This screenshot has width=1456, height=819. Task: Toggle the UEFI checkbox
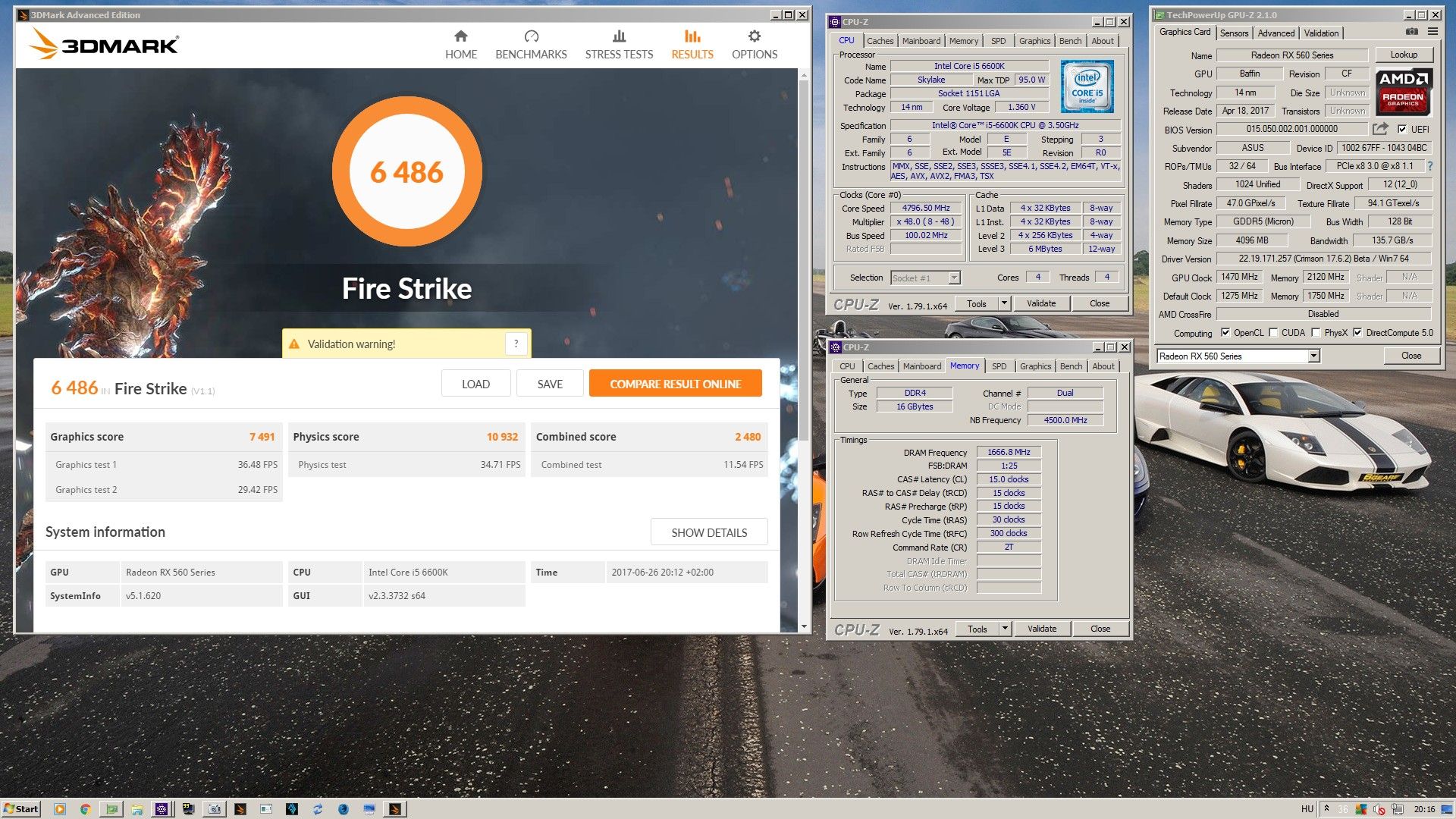(1402, 129)
